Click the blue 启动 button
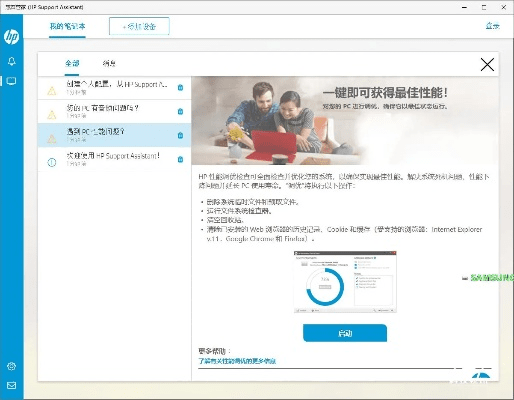Image resolution: width=514 pixels, height=400 pixels. click(x=345, y=333)
